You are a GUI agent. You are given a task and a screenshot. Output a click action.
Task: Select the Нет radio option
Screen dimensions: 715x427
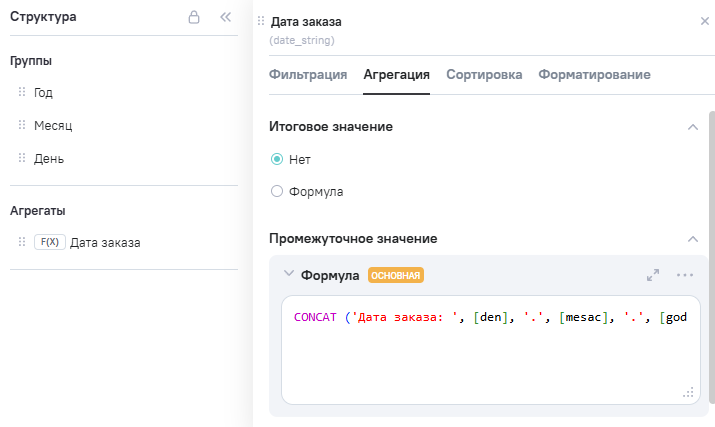(277, 159)
